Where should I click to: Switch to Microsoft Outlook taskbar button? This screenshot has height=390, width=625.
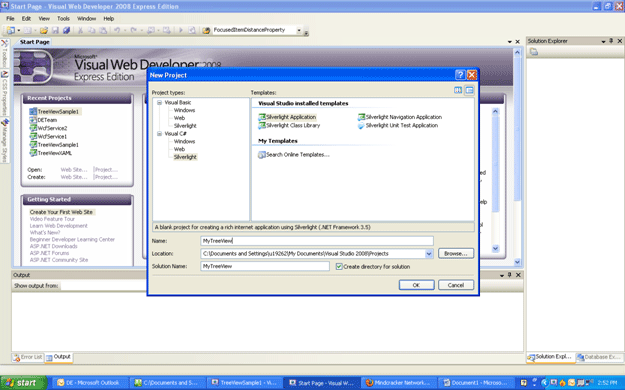coord(91,383)
